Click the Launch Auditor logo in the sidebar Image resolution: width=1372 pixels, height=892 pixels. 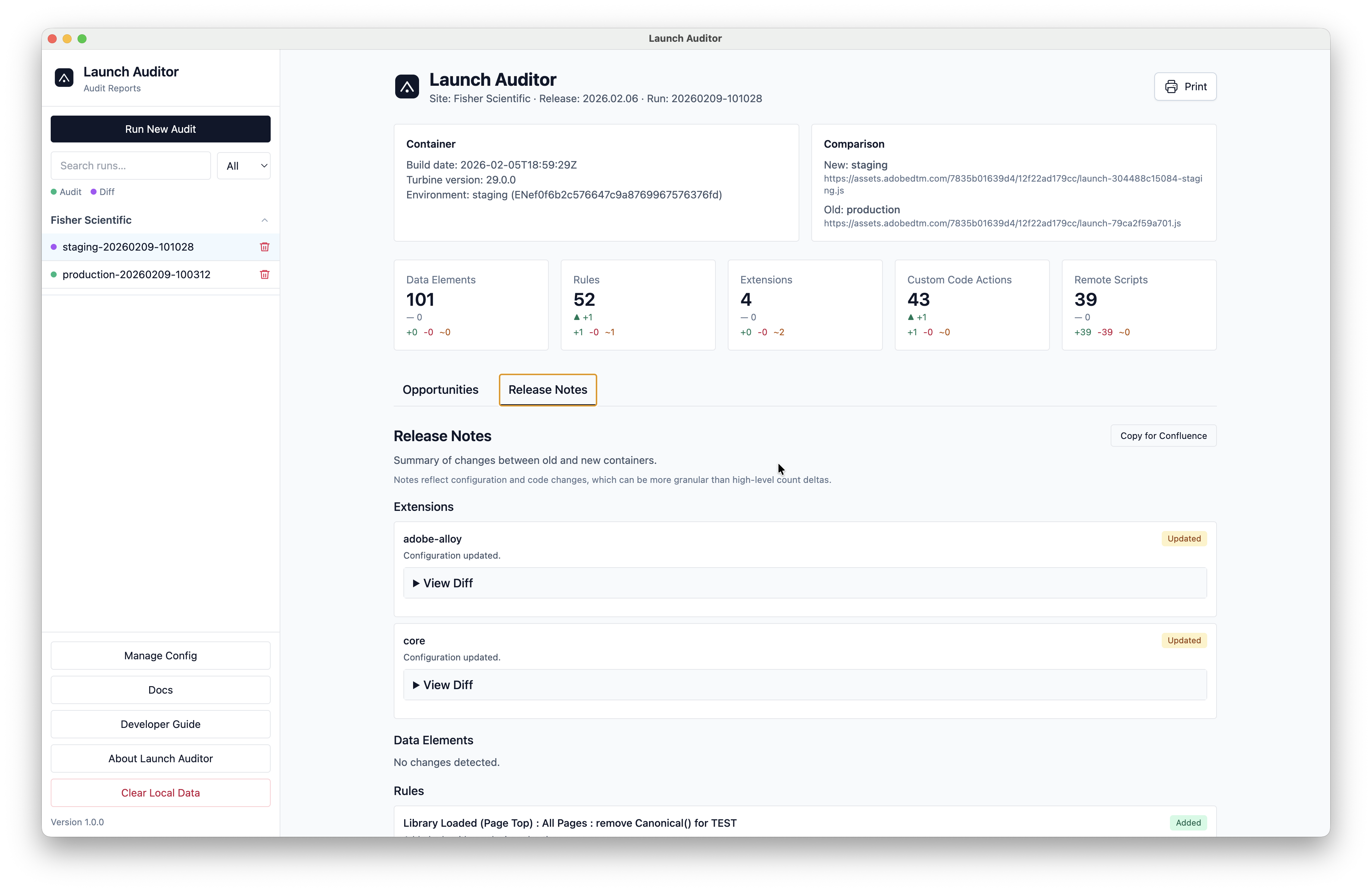point(63,78)
